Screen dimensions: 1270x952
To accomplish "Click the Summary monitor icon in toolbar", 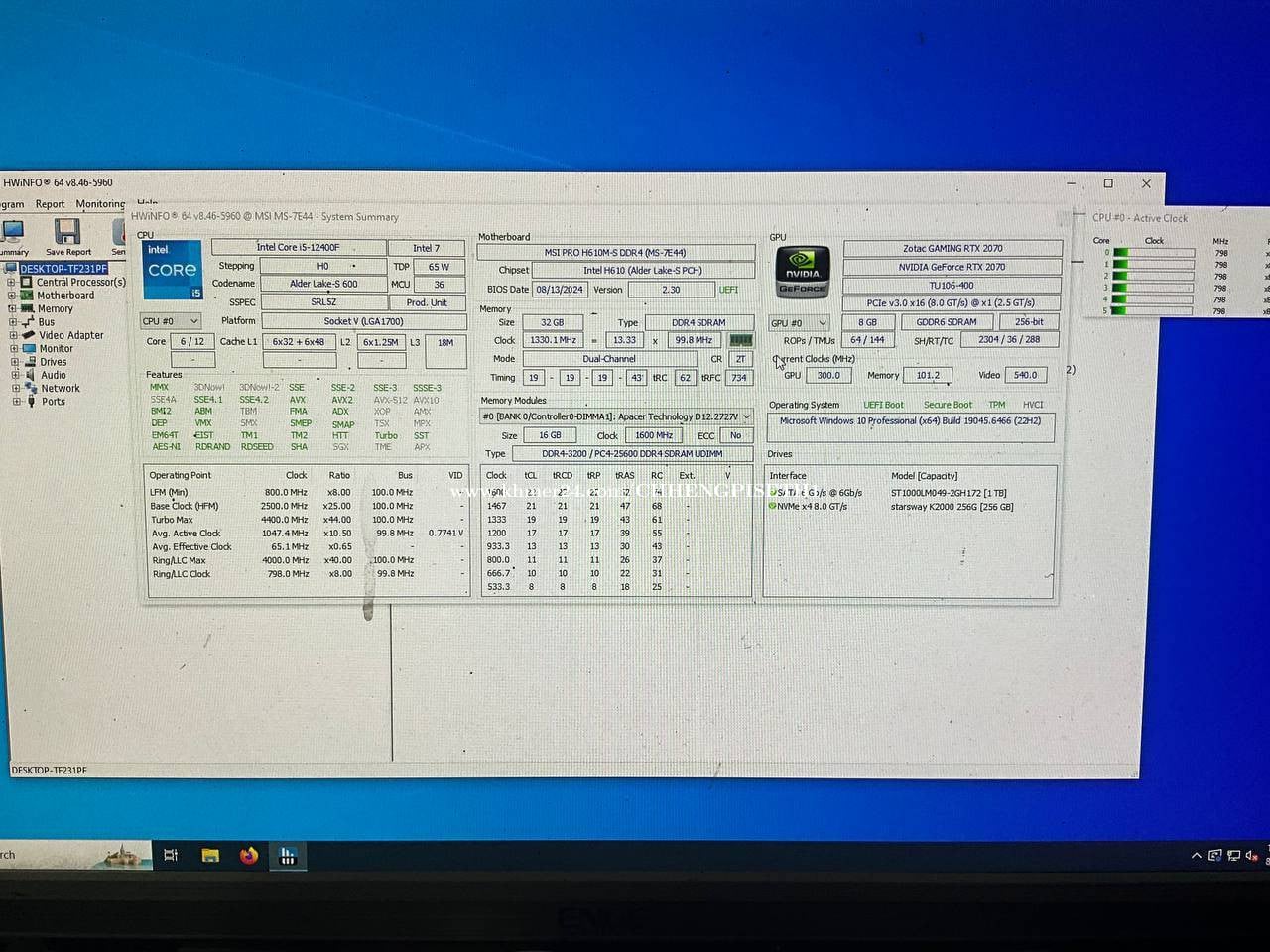I will (12, 231).
